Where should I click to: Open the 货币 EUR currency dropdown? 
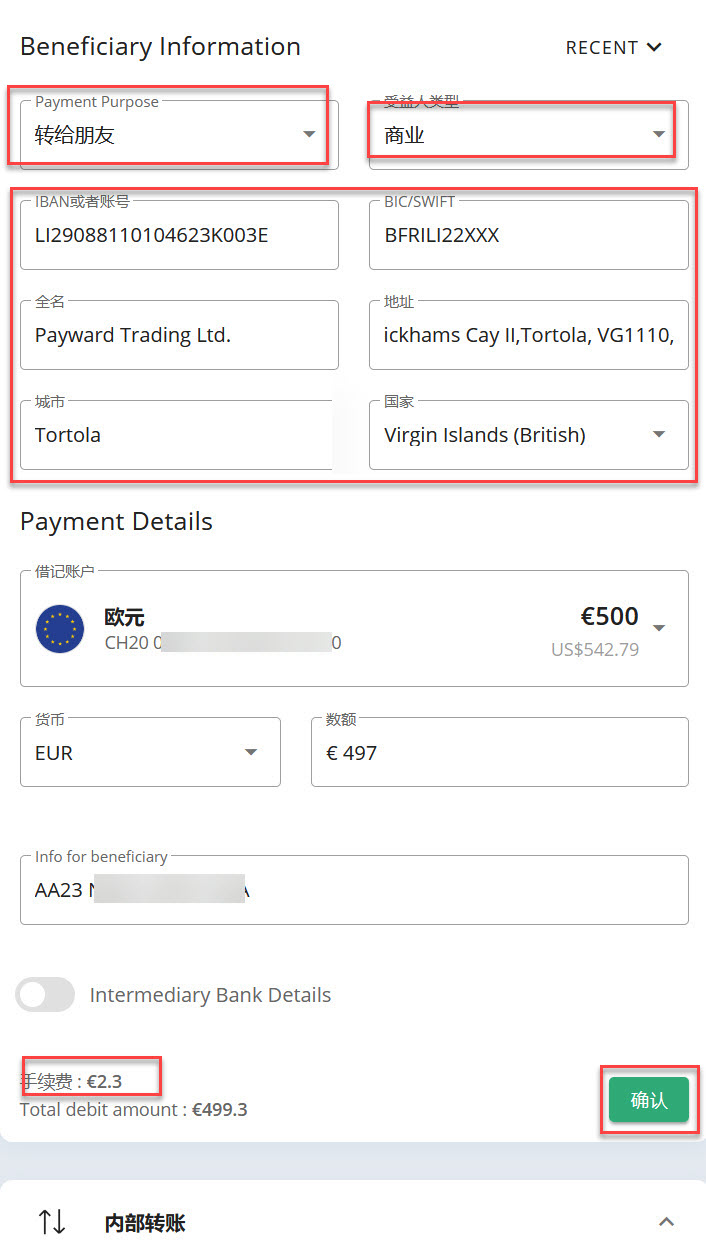pyautogui.click(x=150, y=752)
